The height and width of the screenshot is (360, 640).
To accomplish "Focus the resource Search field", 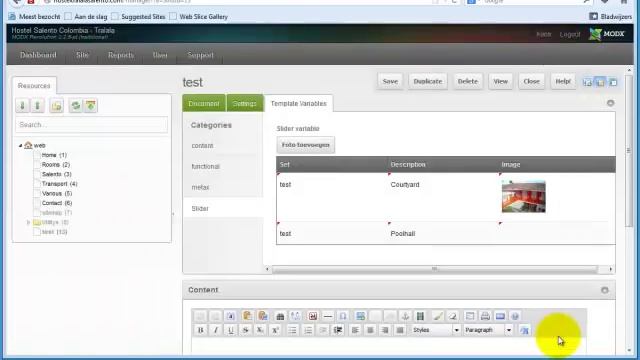I will [x=91, y=125].
